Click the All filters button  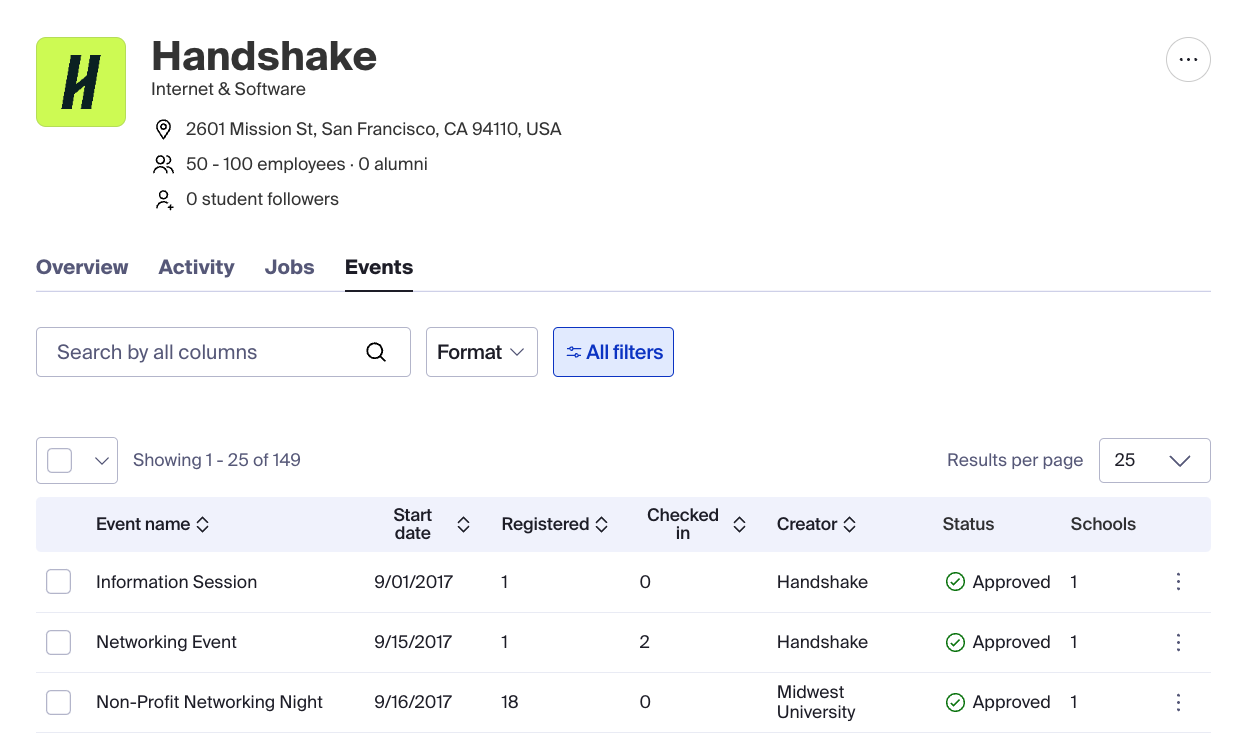click(x=613, y=352)
